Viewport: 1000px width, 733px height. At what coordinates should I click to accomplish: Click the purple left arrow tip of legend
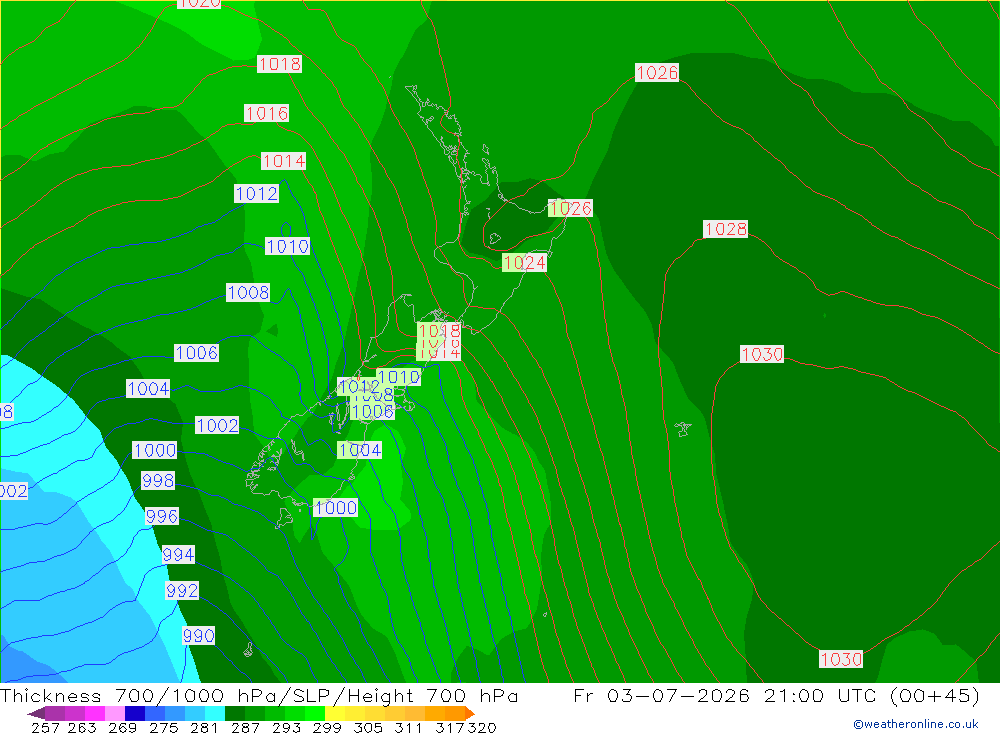click(x=36, y=713)
